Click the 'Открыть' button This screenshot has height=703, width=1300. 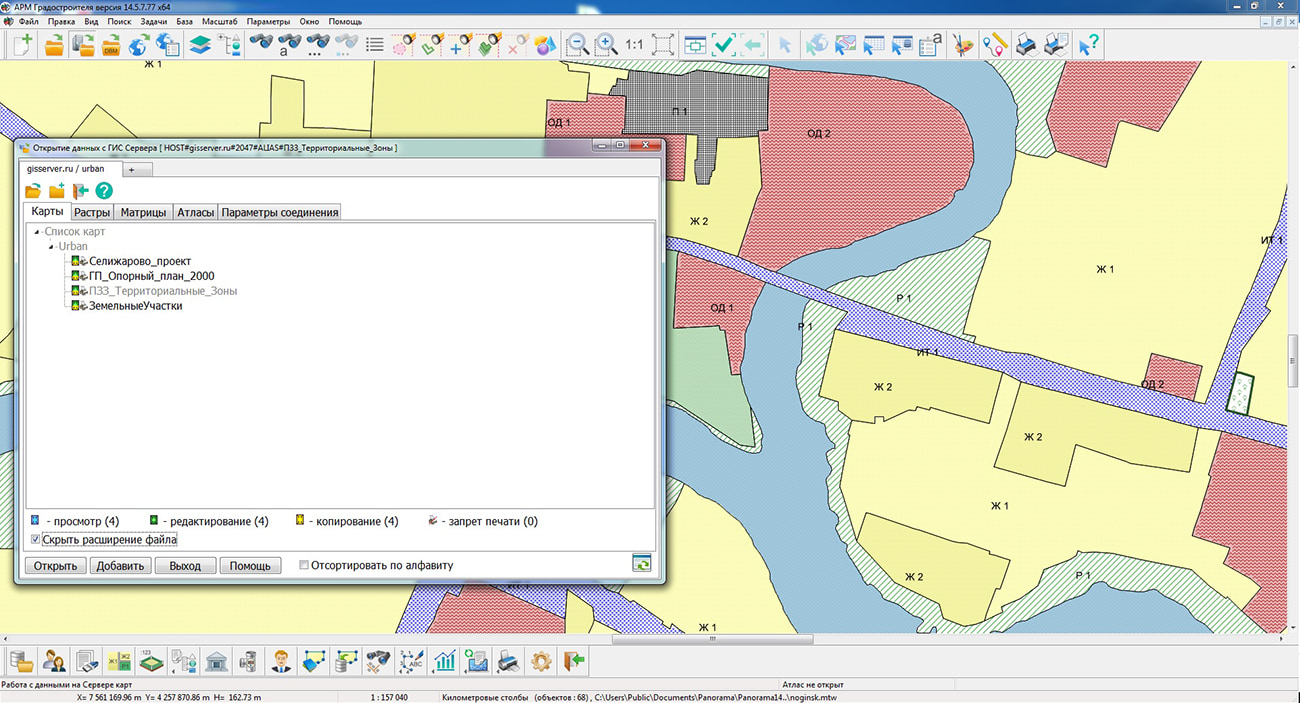pyautogui.click(x=55, y=566)
